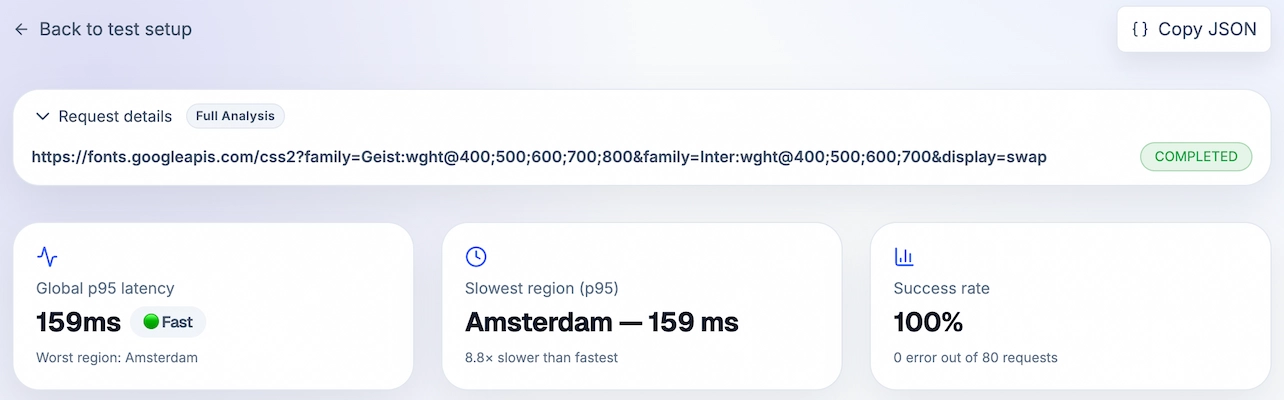Viewport: 1284px width, 400px height.
Task: Click the 0 error out of 80 requests text
Action: (975, 357)
